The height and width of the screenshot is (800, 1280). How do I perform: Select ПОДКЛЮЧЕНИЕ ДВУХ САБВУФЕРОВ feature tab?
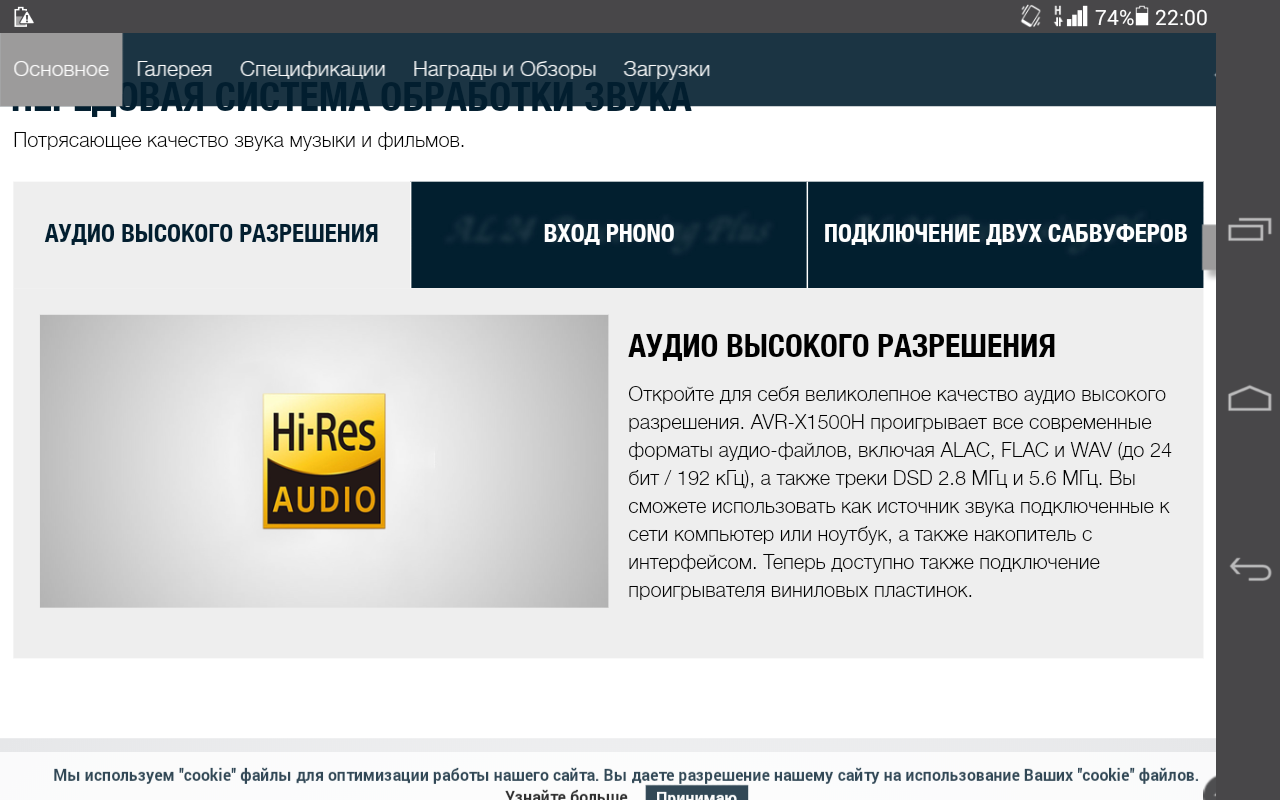1005,234
